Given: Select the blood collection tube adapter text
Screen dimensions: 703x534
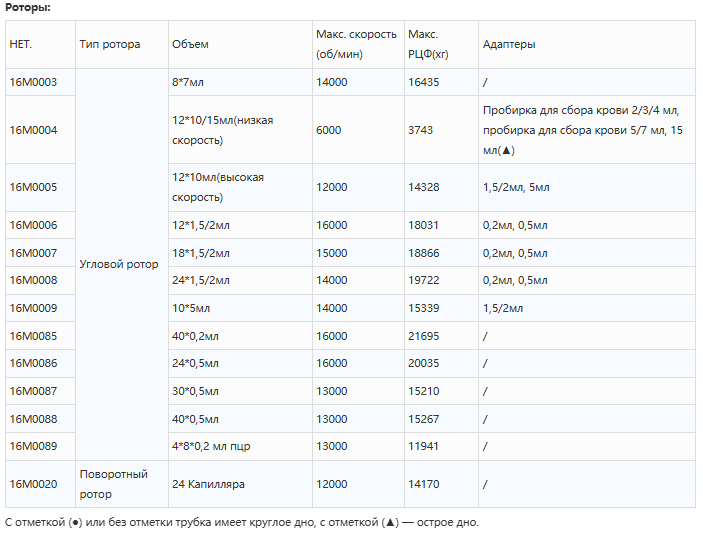Looking at the screenshot, I should 583,130.
